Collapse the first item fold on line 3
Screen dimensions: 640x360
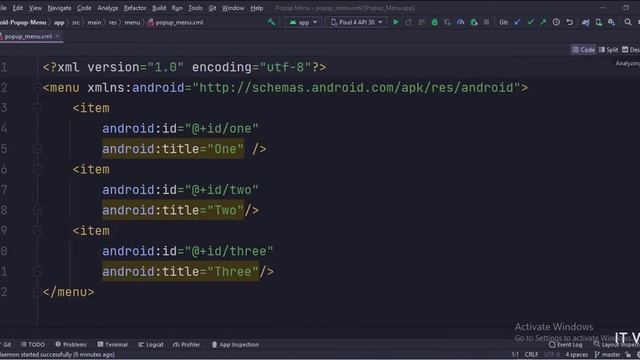click(37, 108)
